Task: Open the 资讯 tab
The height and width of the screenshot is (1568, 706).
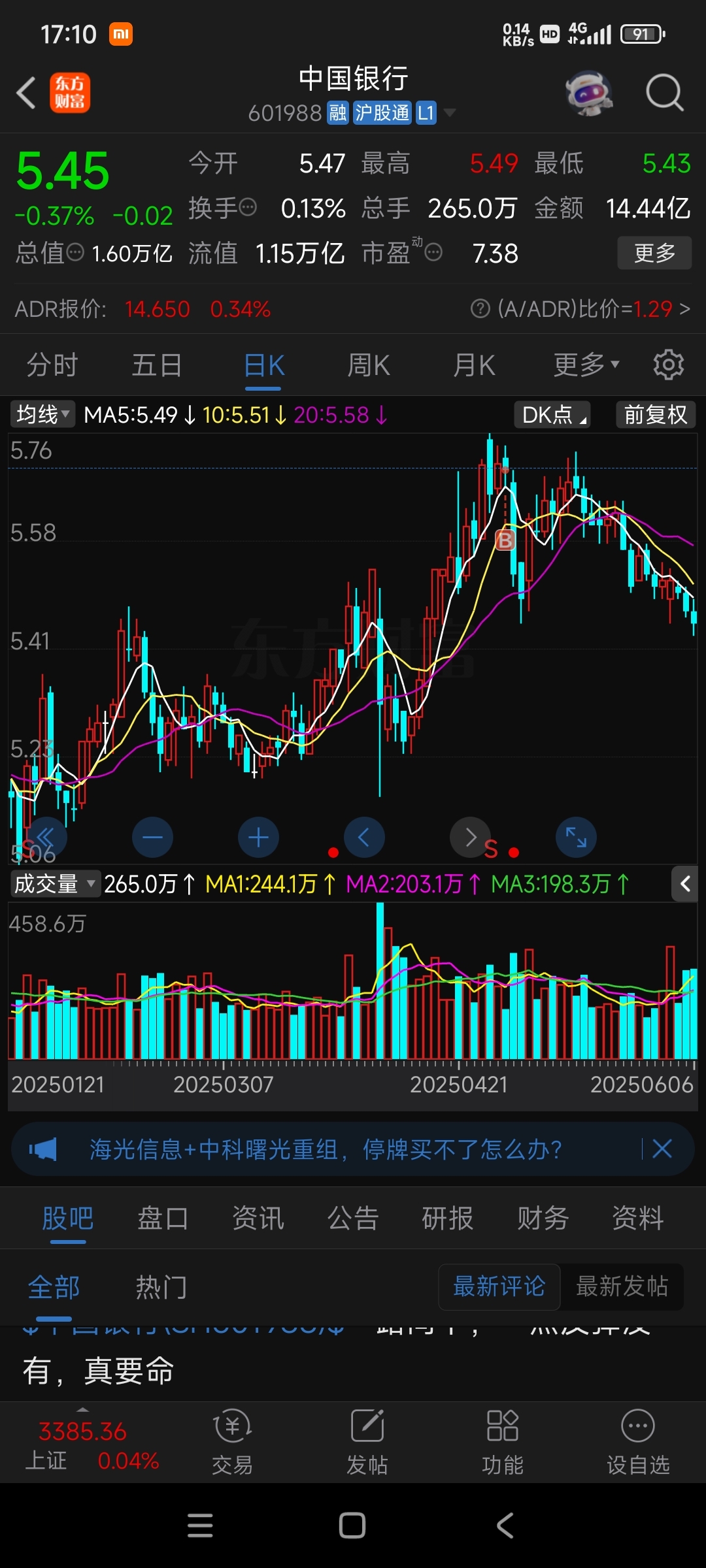Action: [258, 1218]
